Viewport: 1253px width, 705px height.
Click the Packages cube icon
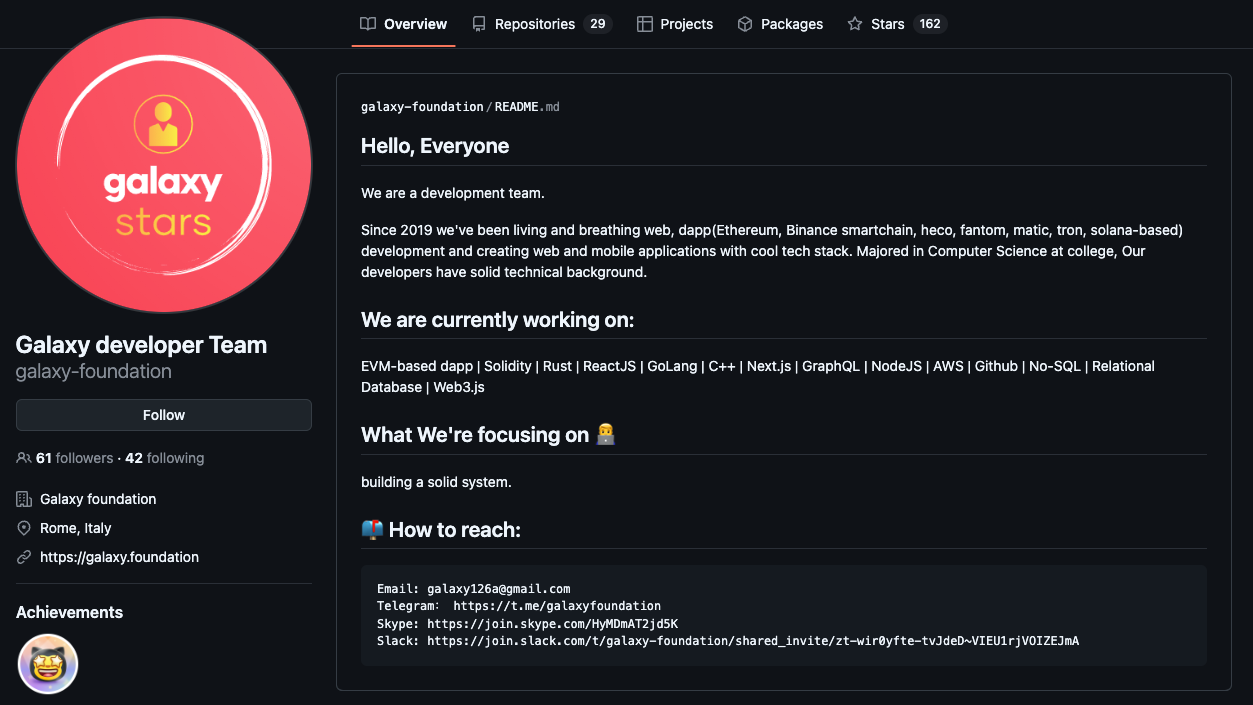point(745,24)
